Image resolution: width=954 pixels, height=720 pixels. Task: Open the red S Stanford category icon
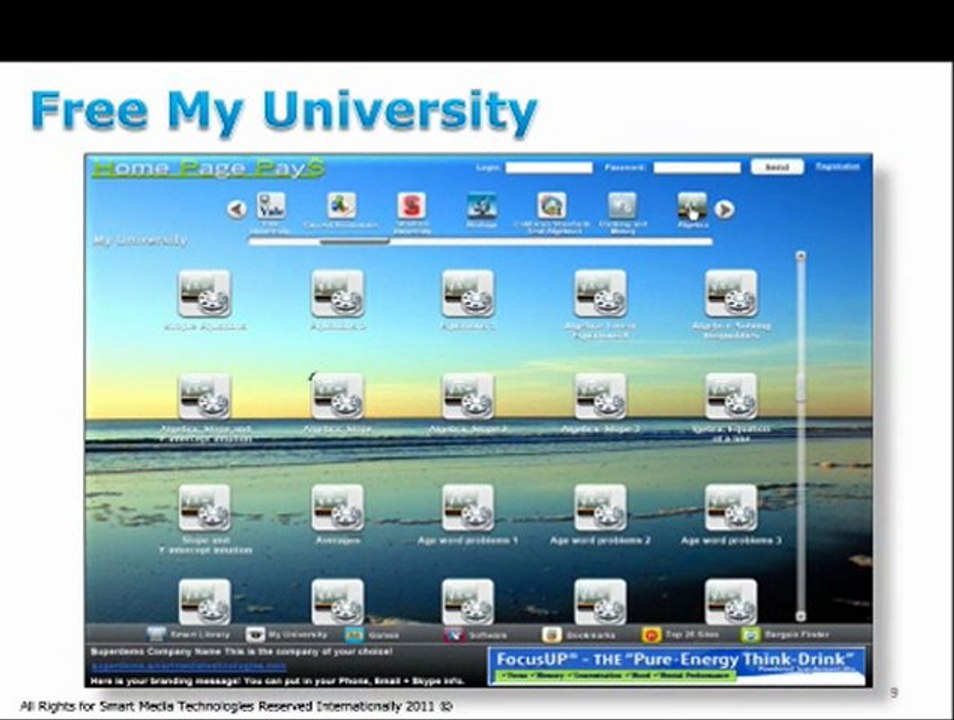(412, 206)
